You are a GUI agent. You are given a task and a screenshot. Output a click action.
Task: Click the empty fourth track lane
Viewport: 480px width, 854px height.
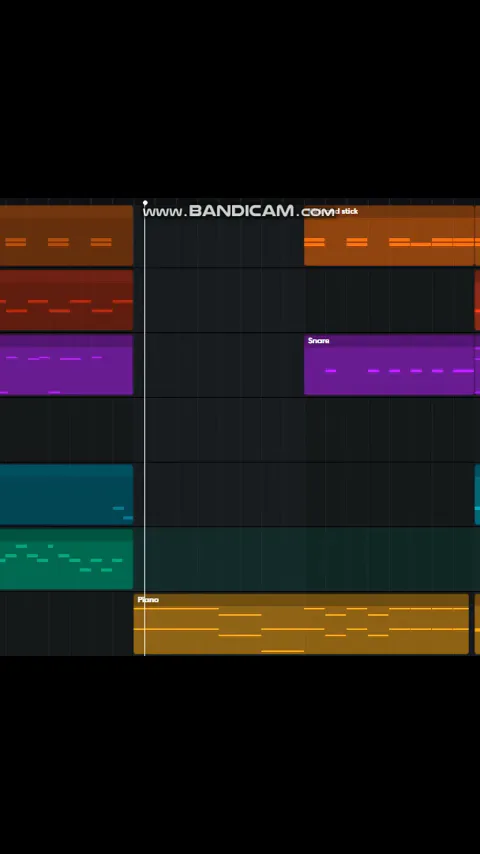[x=240, y=430]
